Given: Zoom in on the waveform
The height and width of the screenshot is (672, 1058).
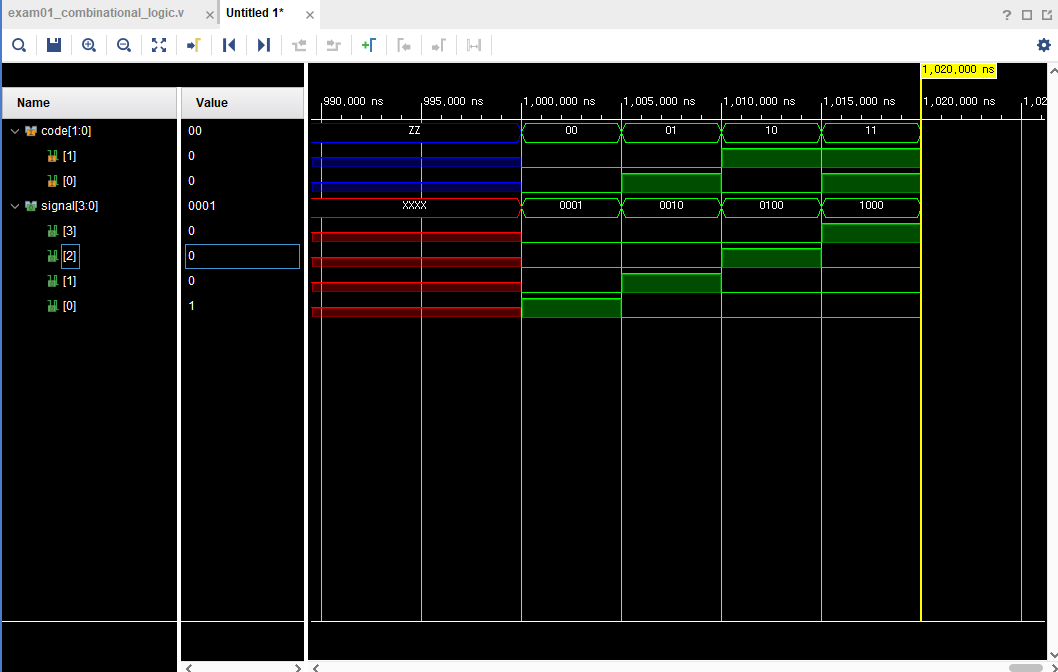Looking at the screenshot, I should pyautogui.click(x=88, y=45).
